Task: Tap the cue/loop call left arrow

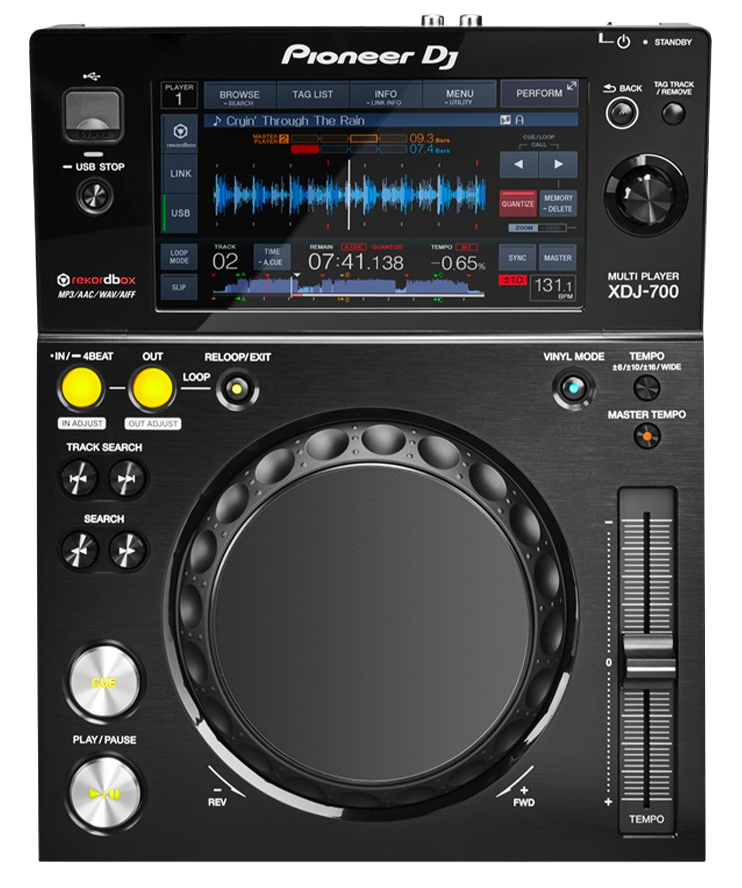Action: coord(518,164)
